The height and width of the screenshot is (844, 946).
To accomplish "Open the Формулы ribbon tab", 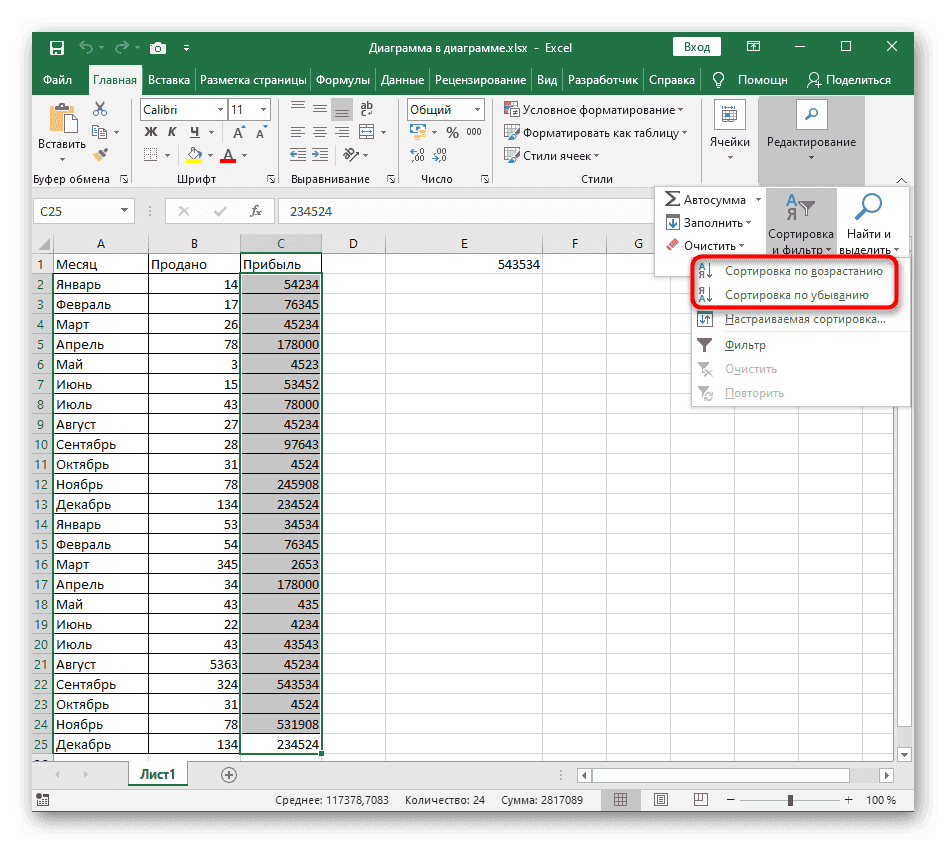I will click(x=343, y=80).
